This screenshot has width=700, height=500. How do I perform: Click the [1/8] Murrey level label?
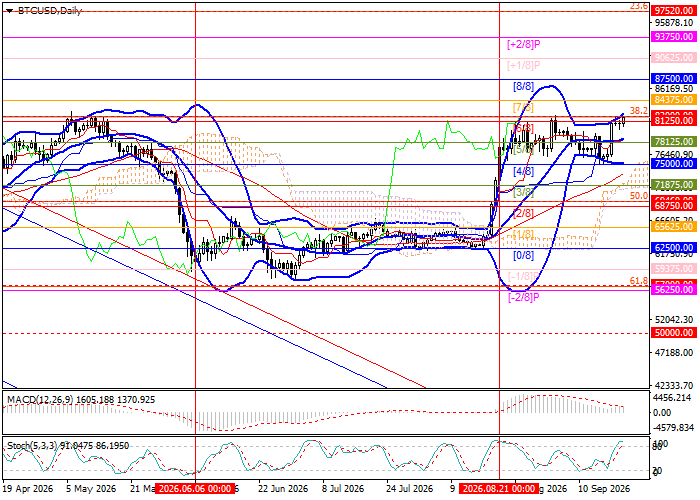[x=523, y=234]
